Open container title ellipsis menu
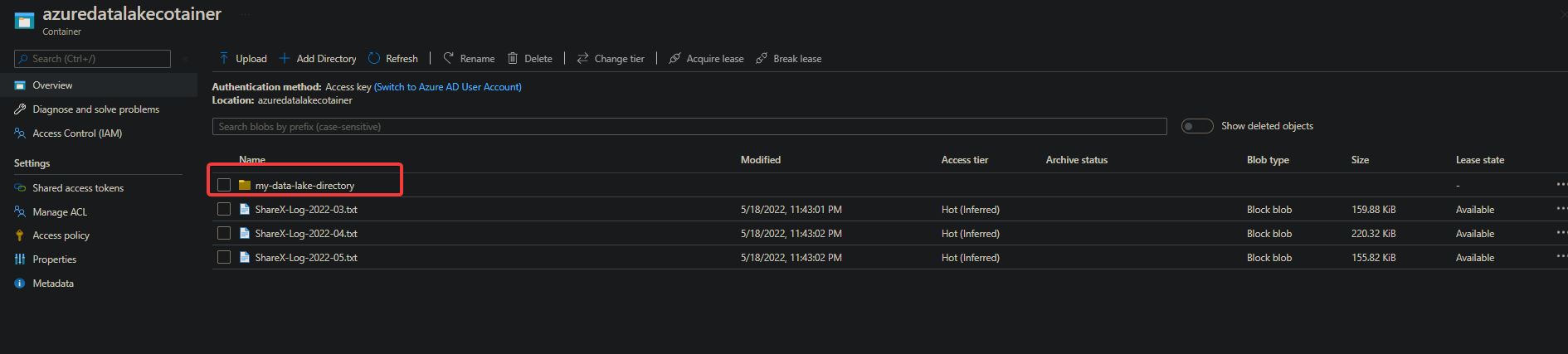Viewport: 1568px width, 354px height. click(245, 14)
